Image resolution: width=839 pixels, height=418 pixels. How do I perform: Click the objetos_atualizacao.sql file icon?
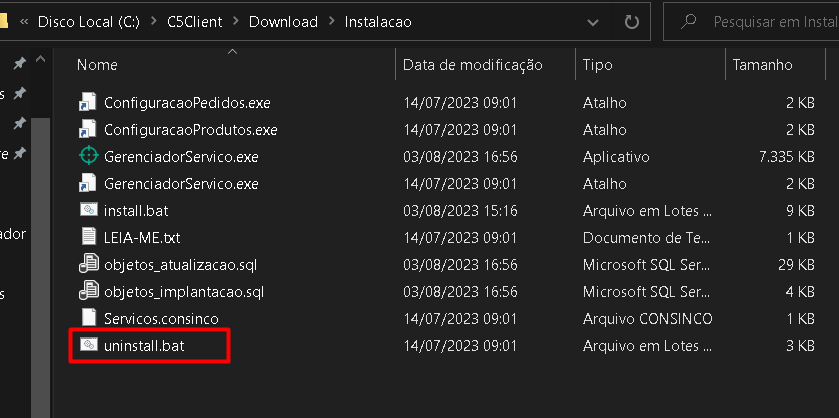point(89,264)
